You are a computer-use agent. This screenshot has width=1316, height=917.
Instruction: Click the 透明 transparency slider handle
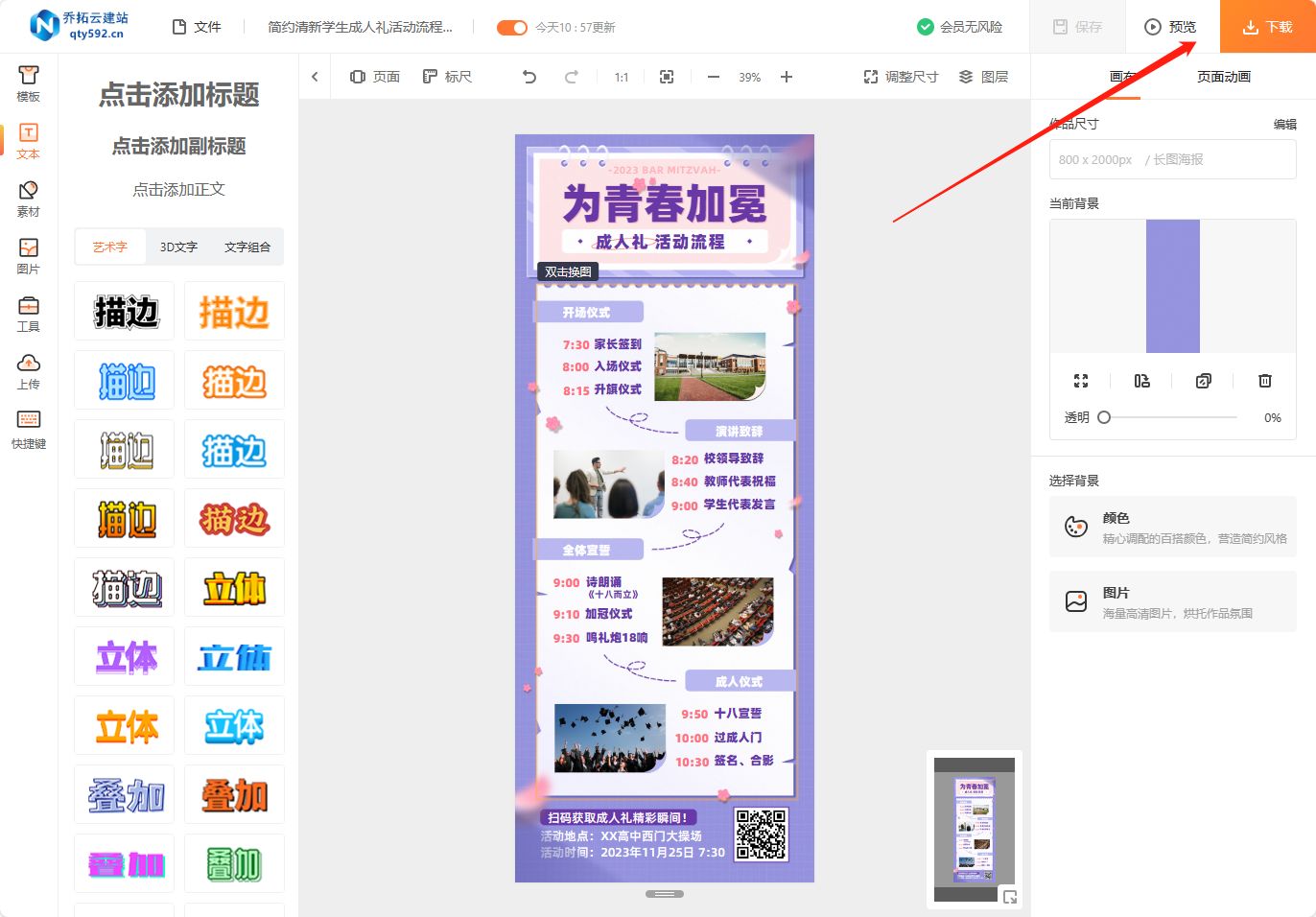(1104, 417)
